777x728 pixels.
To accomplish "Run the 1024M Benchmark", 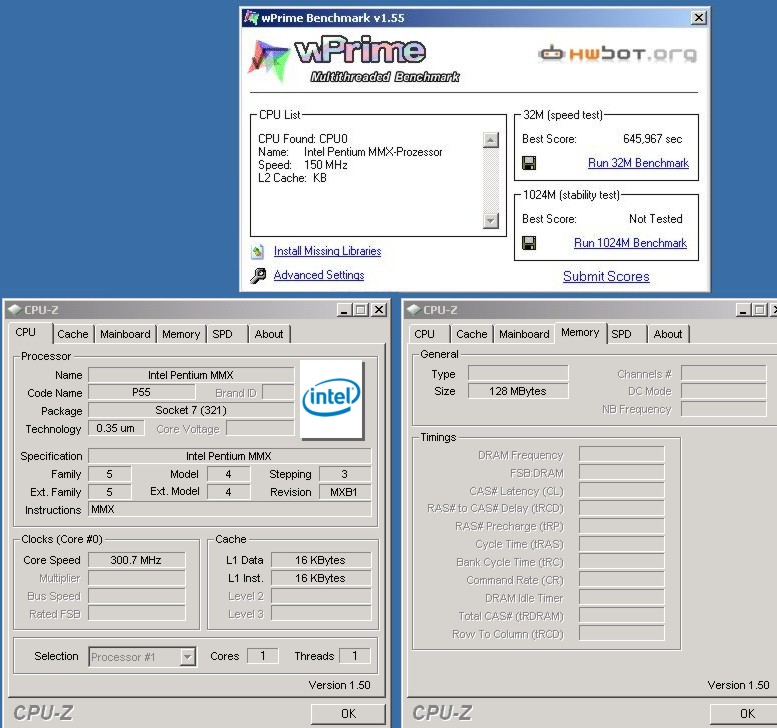I will pyautogui.click(x=630, y=243).
